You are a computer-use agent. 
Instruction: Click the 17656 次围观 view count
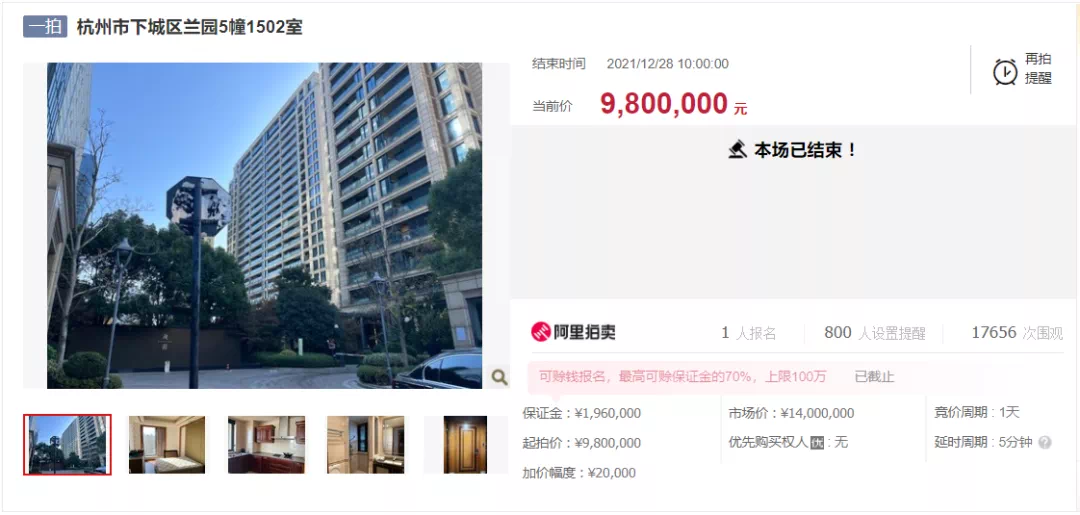click(1017, 333)
